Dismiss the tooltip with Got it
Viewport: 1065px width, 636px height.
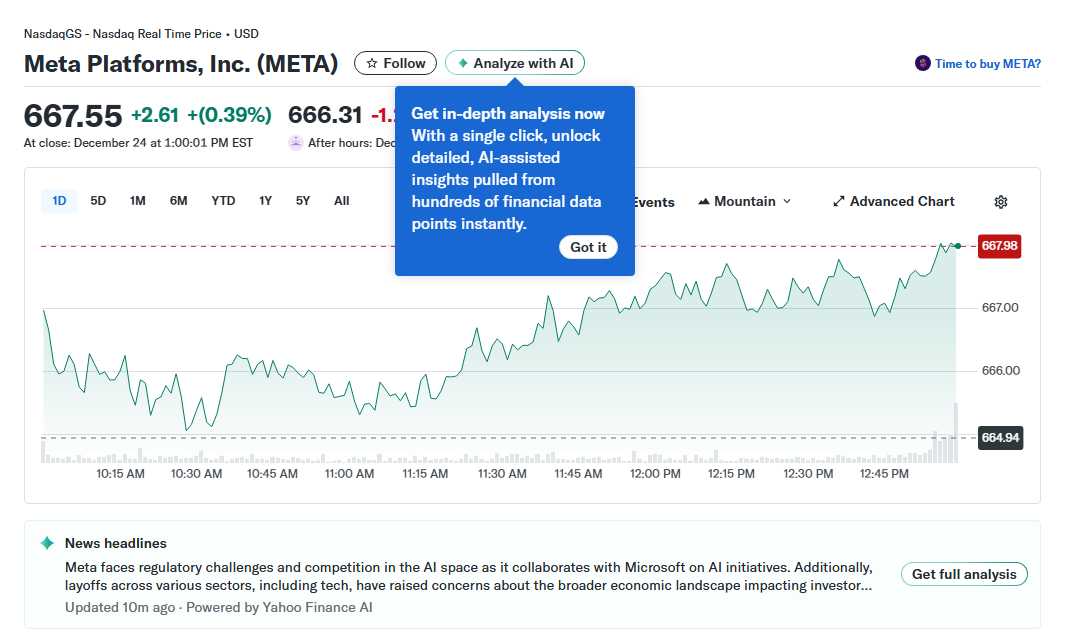pyautogui.click(x=588, y=247)
